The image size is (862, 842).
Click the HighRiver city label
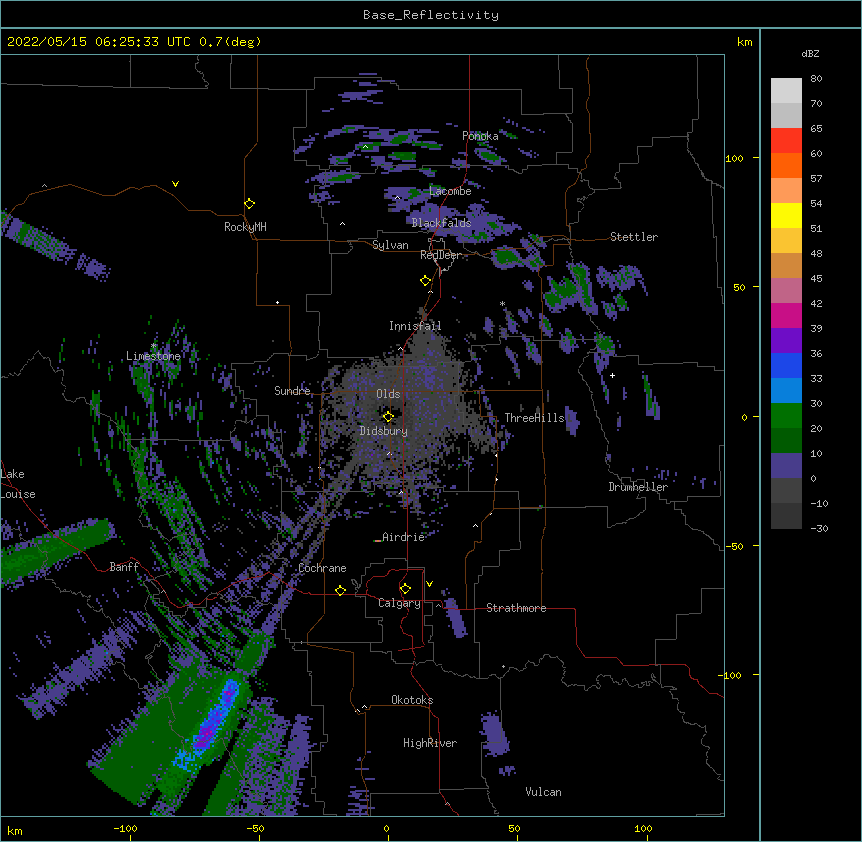430,743
